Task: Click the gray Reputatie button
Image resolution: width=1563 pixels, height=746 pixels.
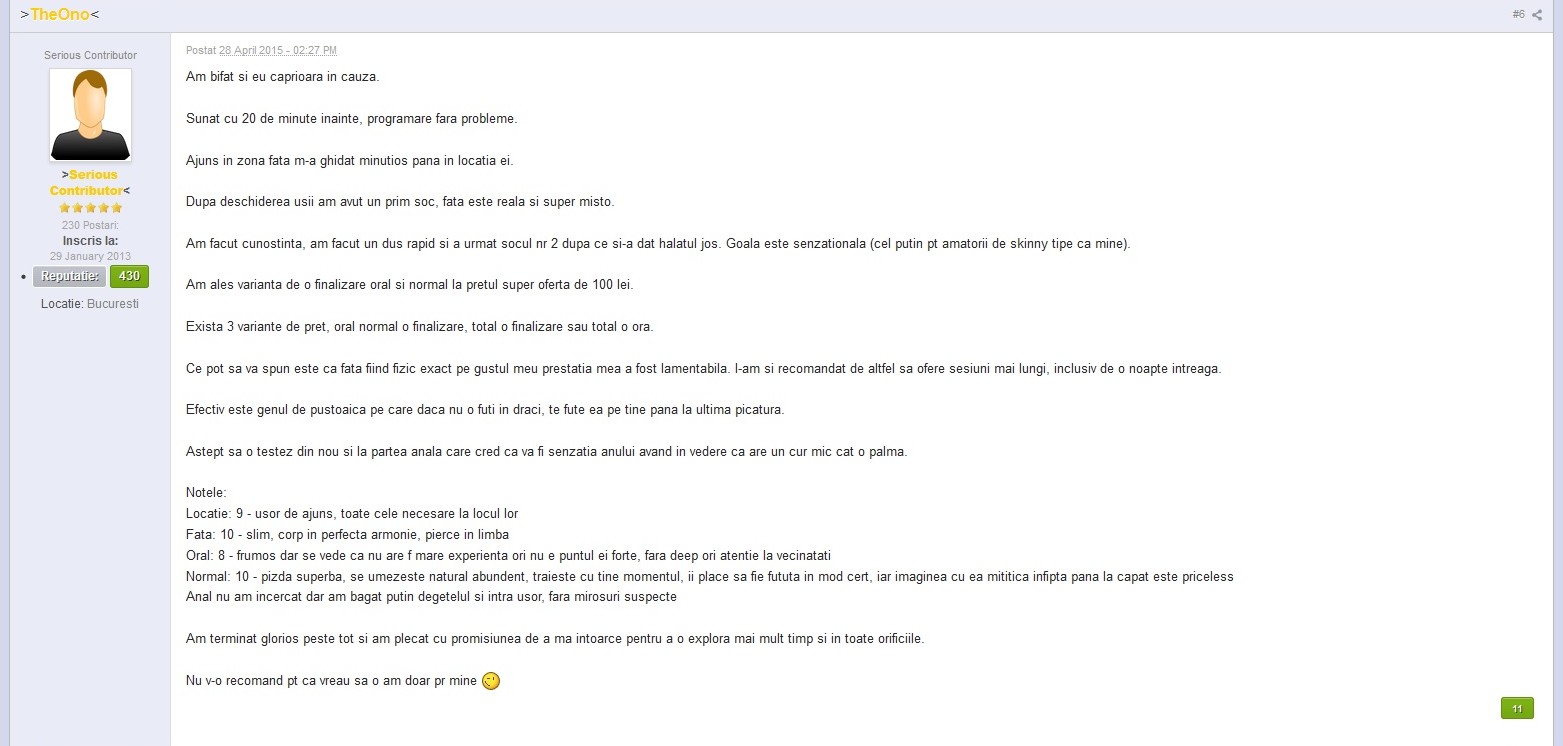Action: click(x=69, y=276)
